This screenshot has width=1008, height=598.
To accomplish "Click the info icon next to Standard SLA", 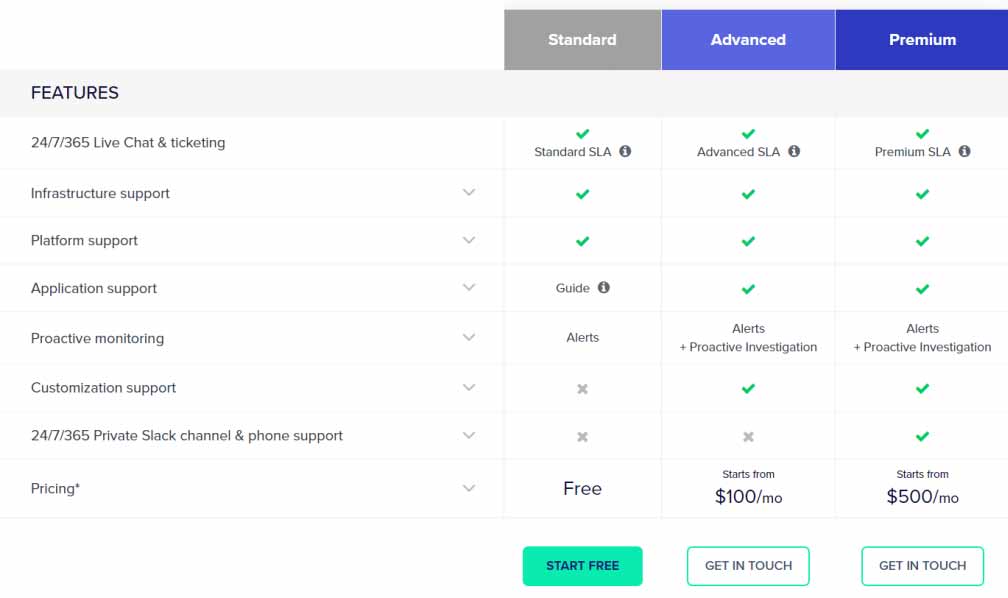I will (x=625, y=152).
